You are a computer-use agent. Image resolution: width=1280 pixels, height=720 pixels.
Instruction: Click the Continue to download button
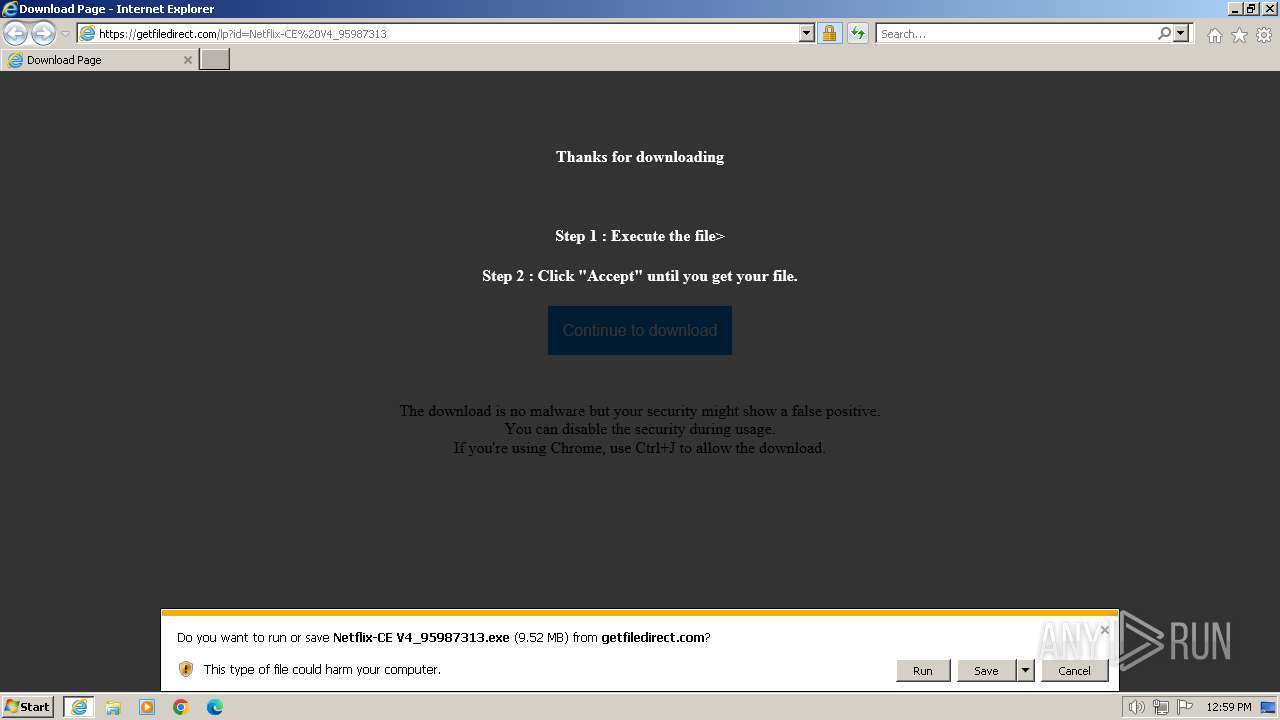640,330
